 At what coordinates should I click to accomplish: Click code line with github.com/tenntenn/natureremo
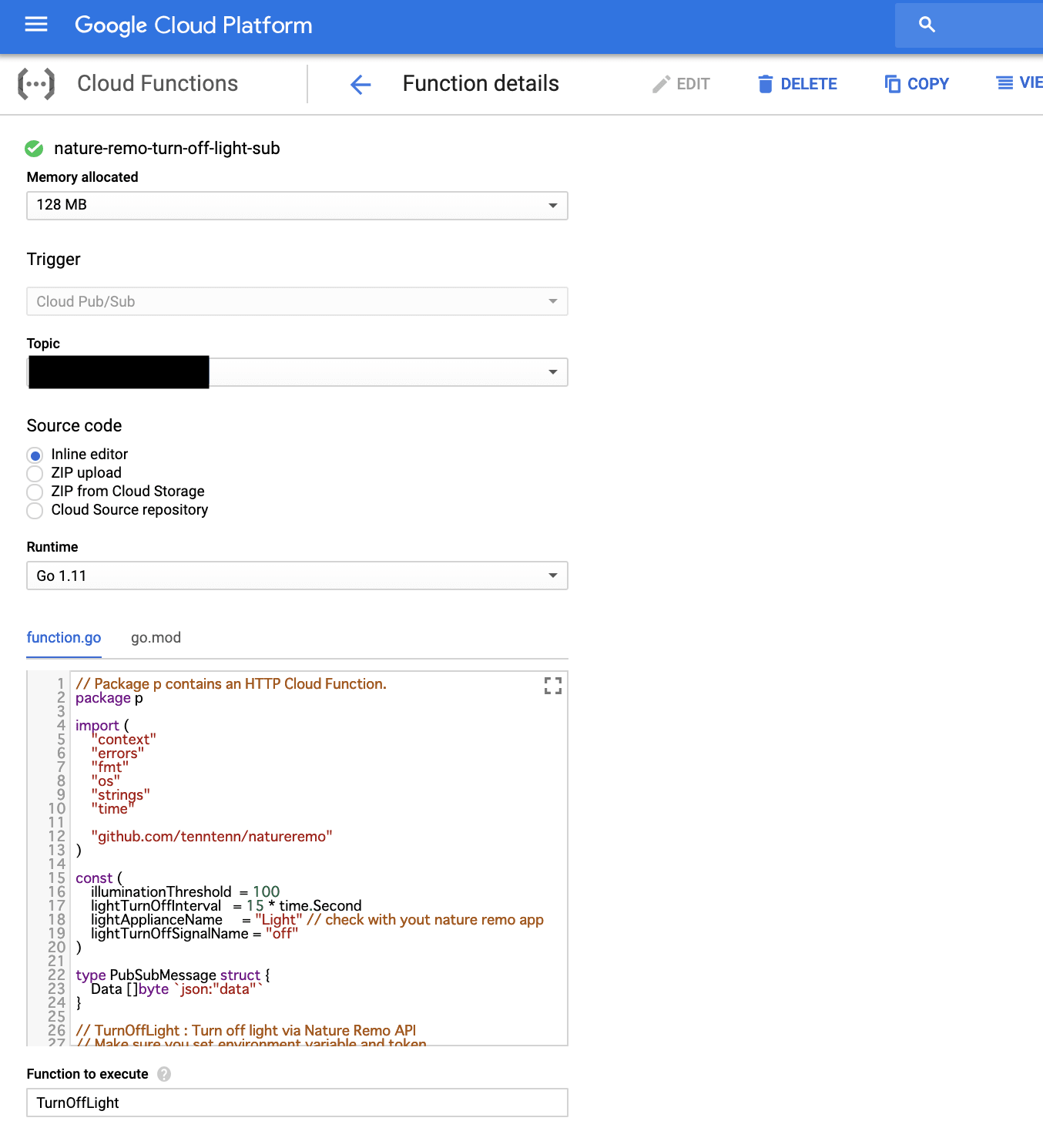212,837
